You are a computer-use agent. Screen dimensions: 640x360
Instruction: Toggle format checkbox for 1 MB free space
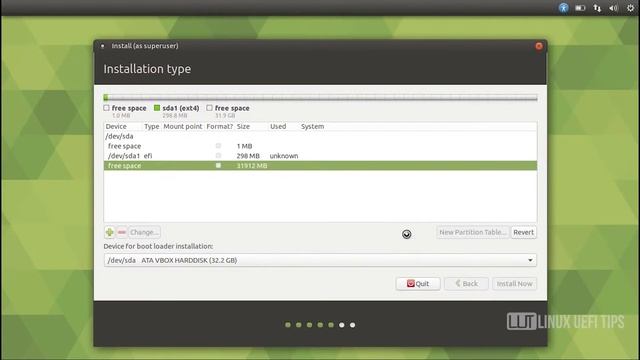218,146
